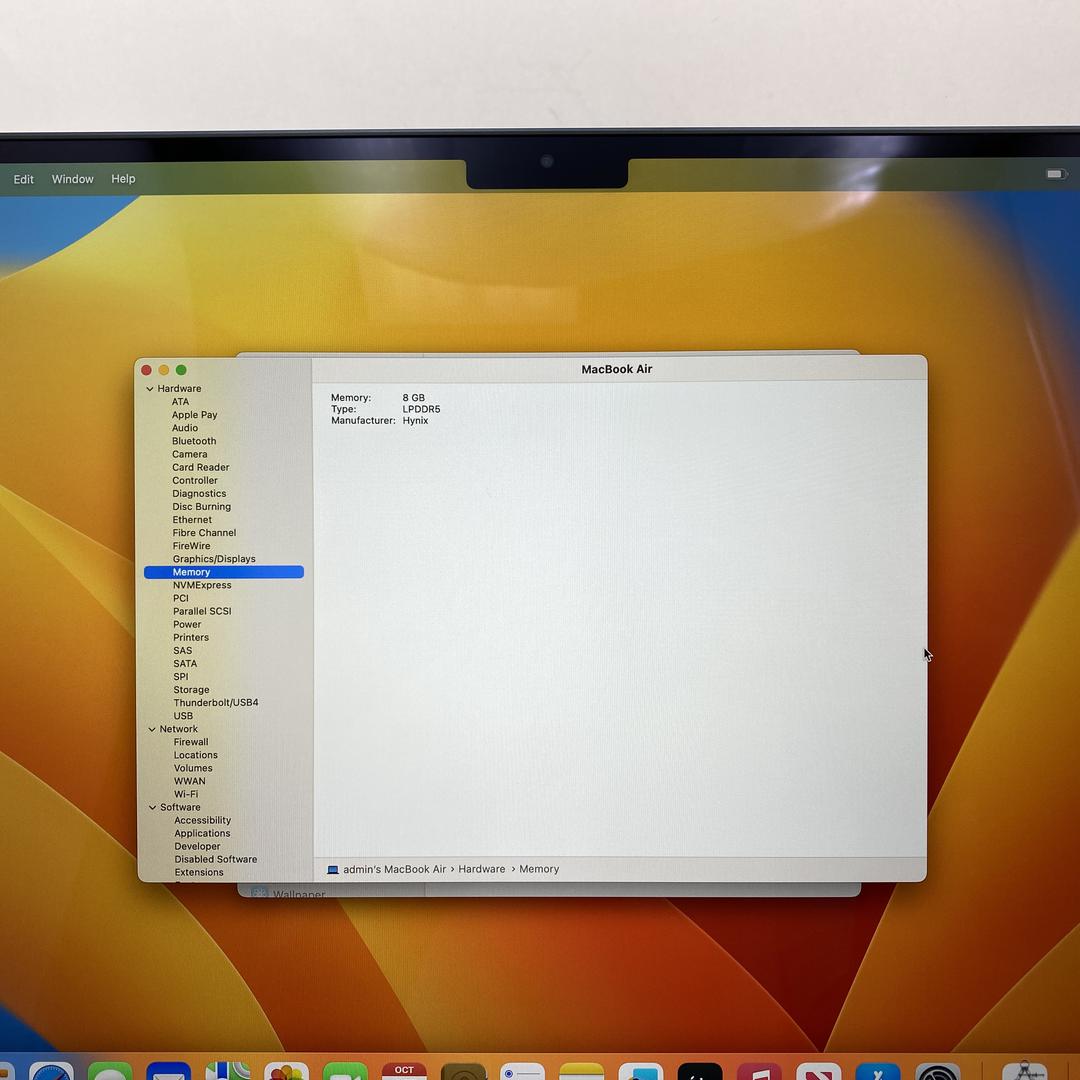Collapse the Hardware section

pos(150,389)
